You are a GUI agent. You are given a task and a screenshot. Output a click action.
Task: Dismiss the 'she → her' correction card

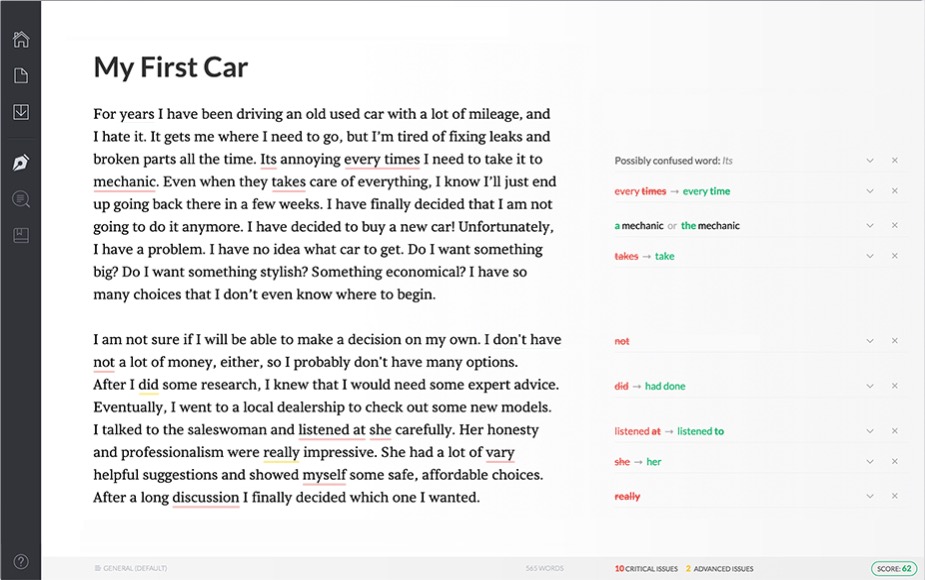pyautogui.click(x=894, y=462)
